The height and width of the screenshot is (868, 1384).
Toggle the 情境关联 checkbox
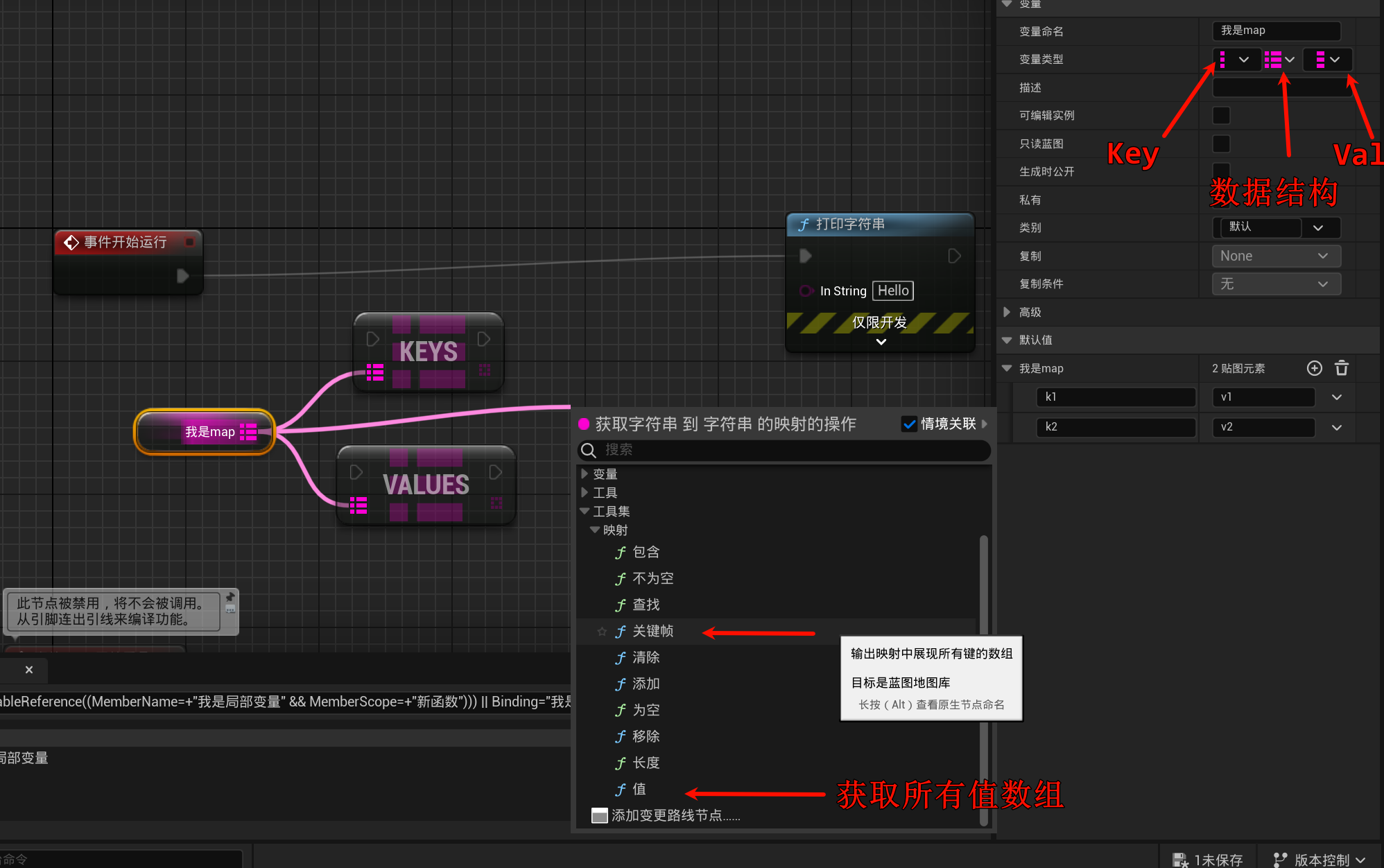click(909, 424)
